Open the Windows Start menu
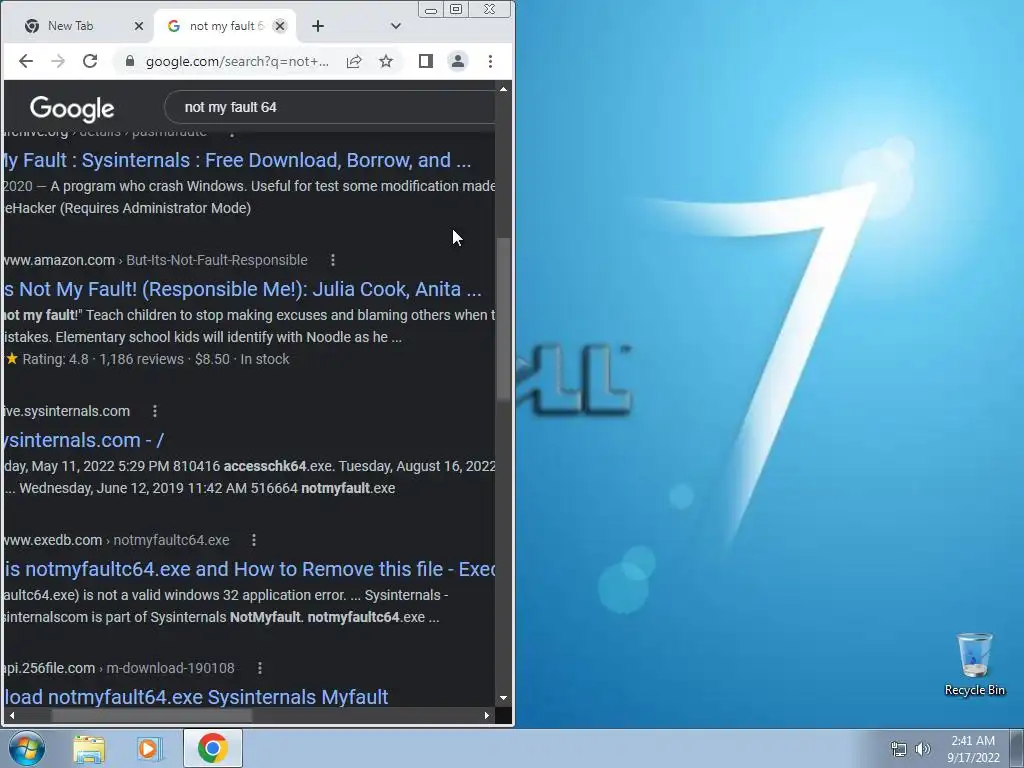Screen dimensions: 1024x768 click(27, 748)
